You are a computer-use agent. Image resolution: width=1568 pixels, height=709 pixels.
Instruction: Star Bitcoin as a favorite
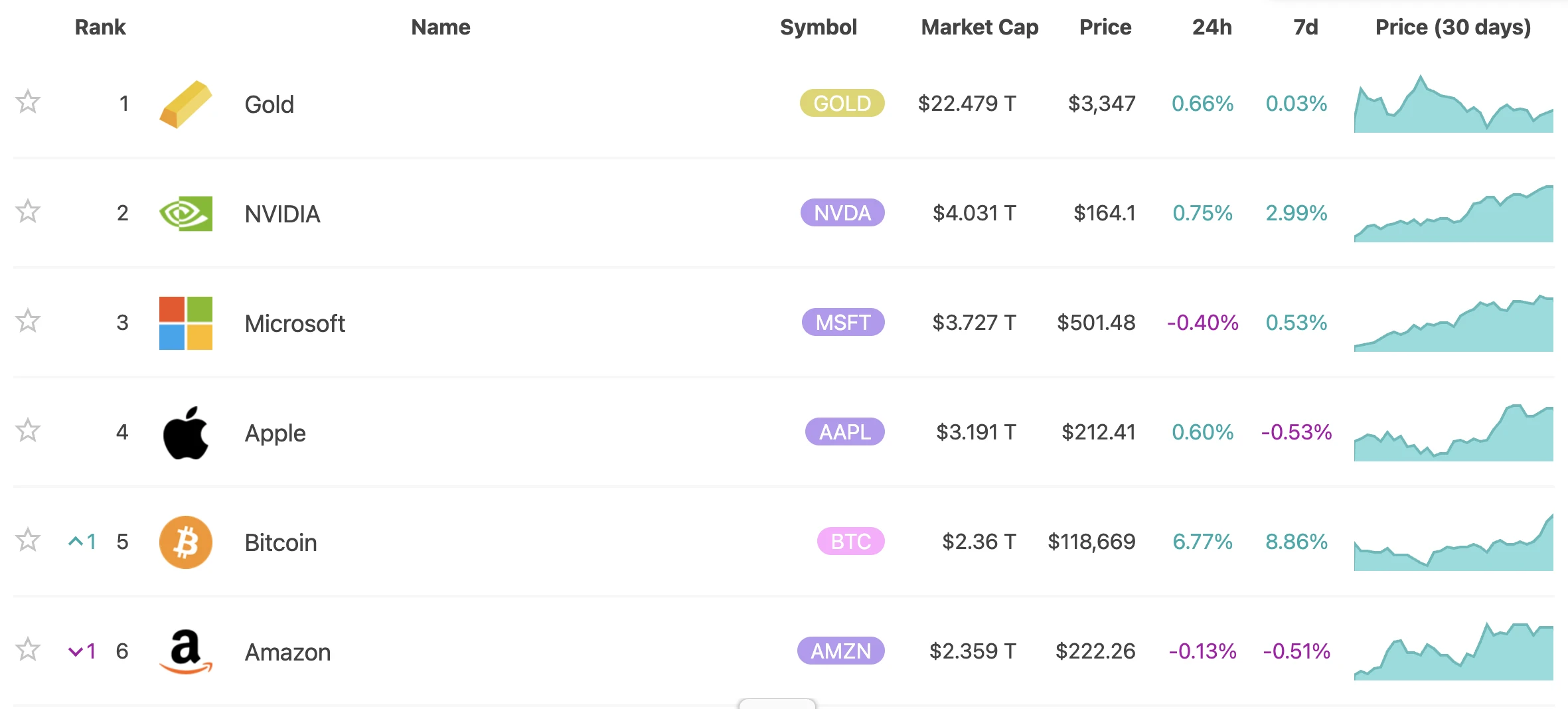pos(28,540)
